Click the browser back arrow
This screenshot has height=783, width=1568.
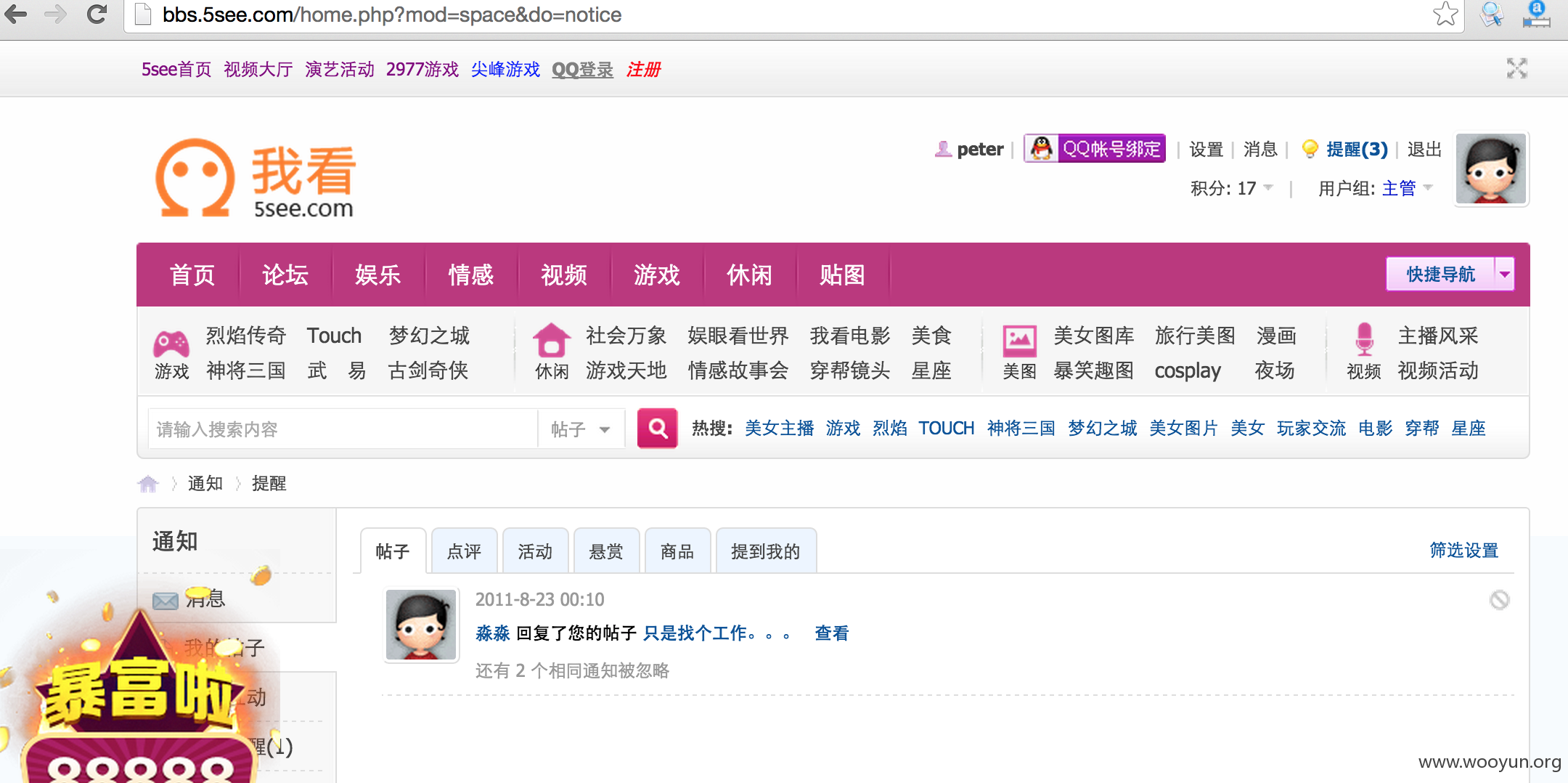coord(16,14)
